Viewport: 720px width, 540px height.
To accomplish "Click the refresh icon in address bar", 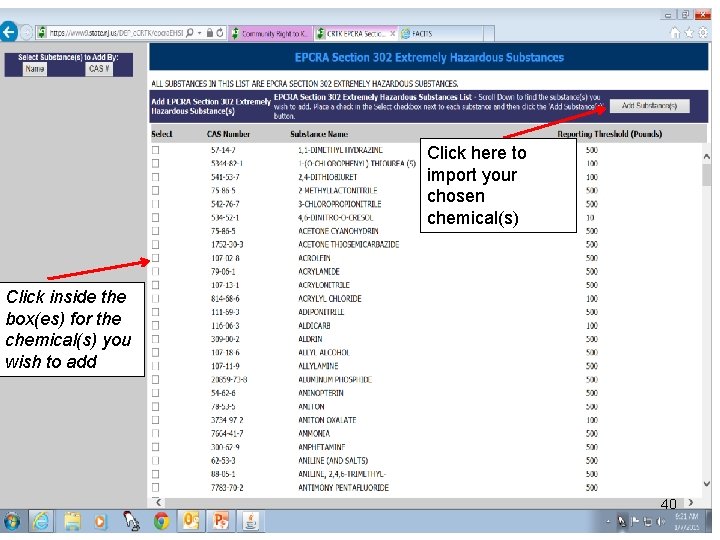I will coord(220,33).
